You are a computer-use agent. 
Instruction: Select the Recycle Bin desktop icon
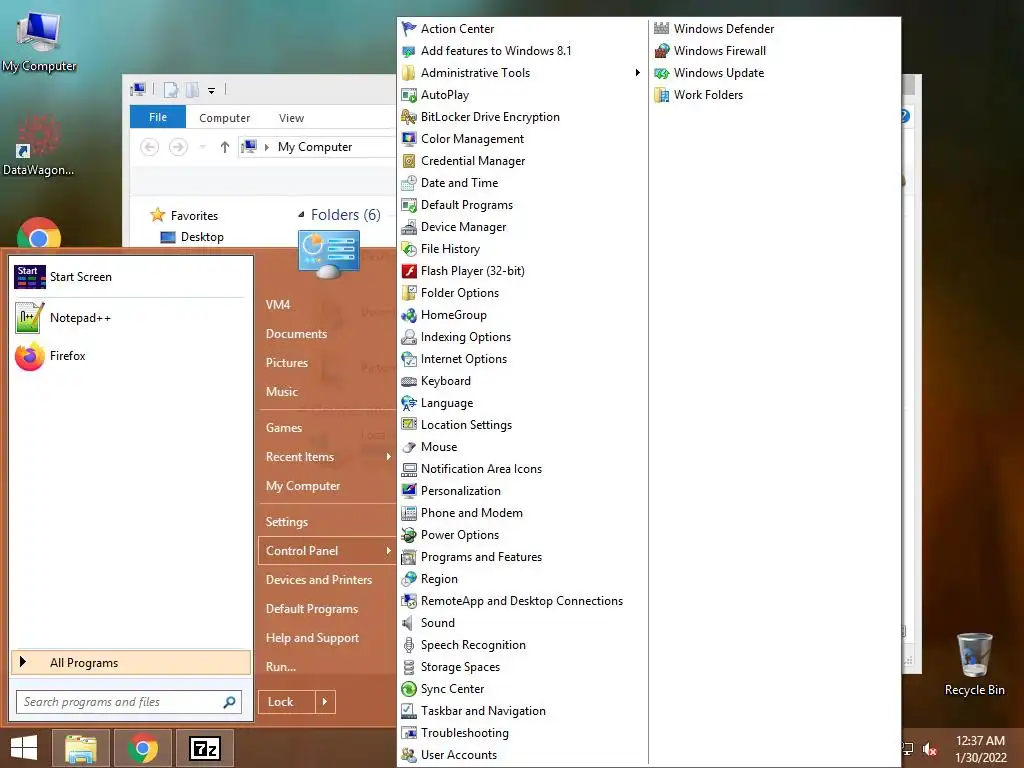click(974, 664)
